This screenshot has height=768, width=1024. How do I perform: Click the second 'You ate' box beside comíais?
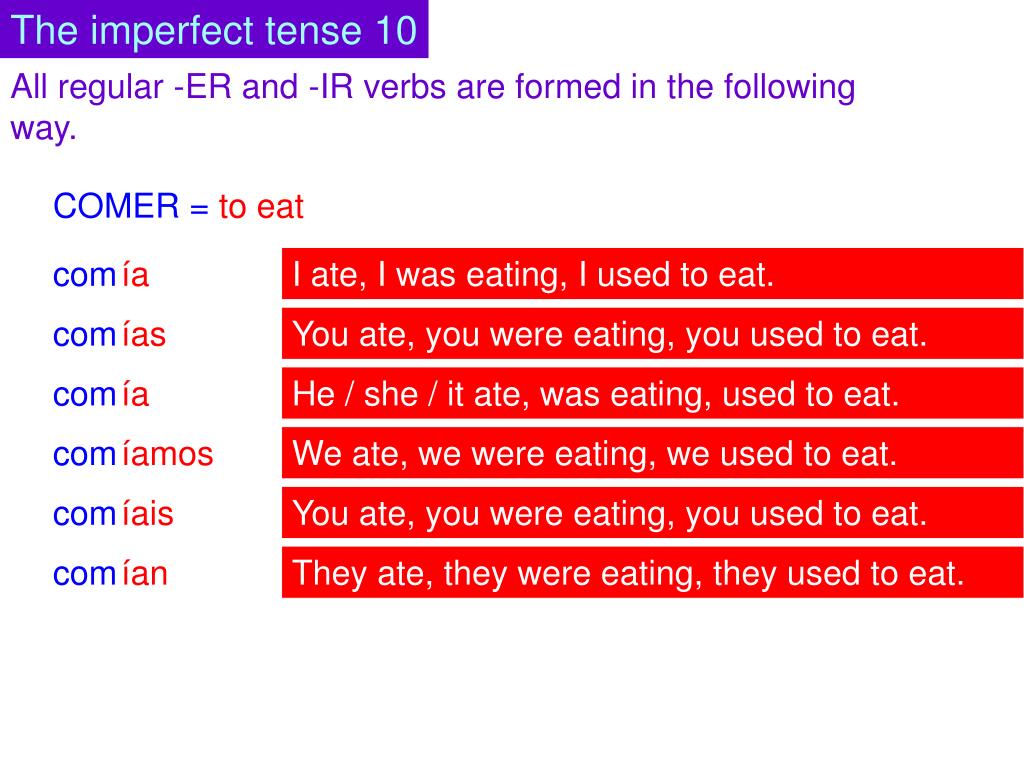point(652,513)
